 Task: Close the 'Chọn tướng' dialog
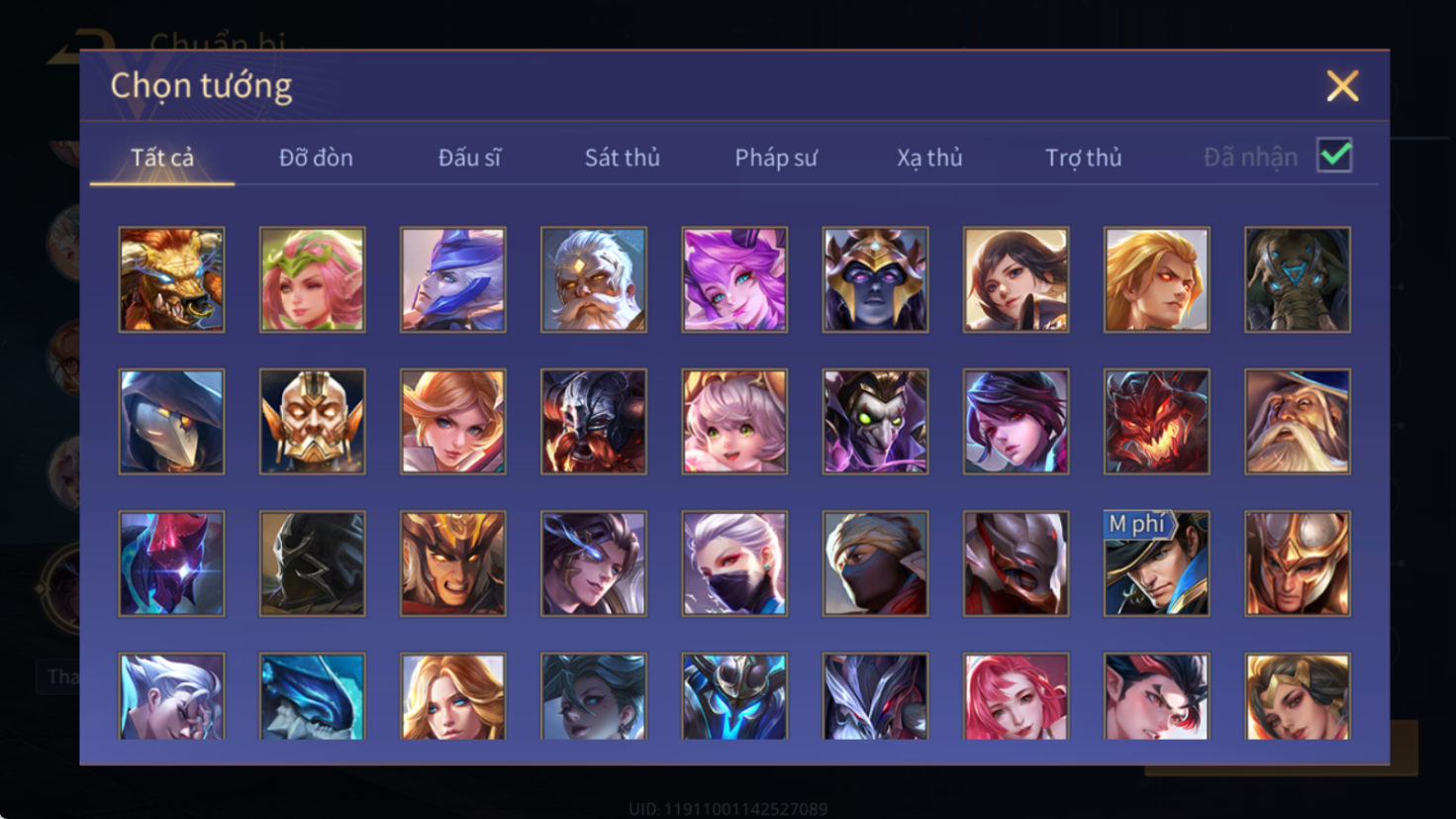[1342, 86]
